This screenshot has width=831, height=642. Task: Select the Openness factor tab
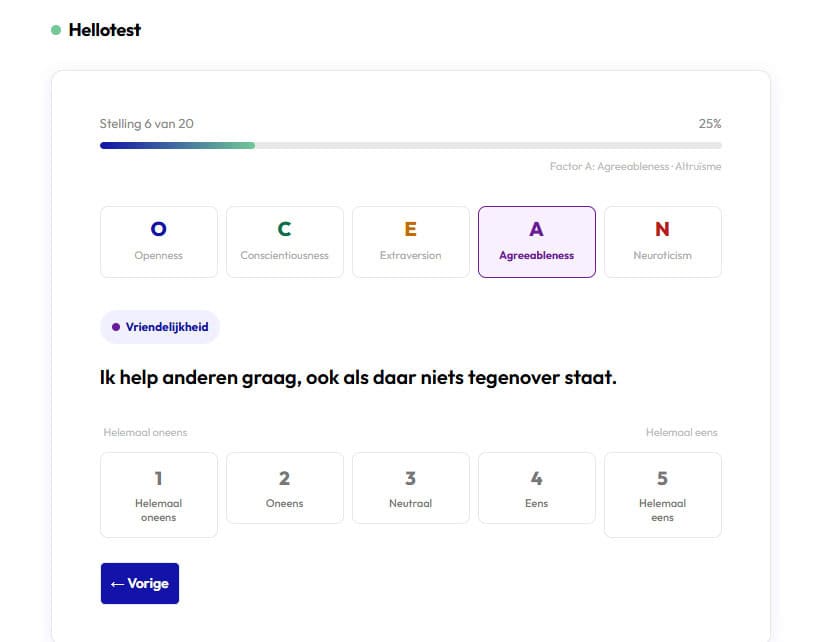pos(159,242)
